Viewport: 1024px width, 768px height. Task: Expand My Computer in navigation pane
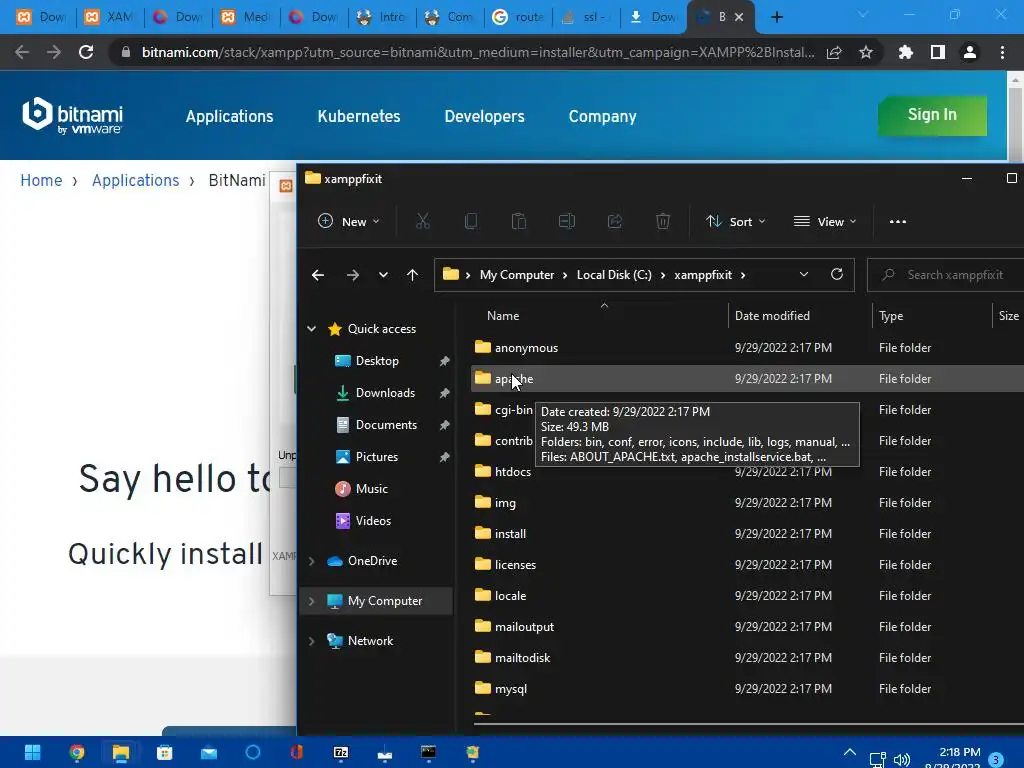click(x=312, y=601)
